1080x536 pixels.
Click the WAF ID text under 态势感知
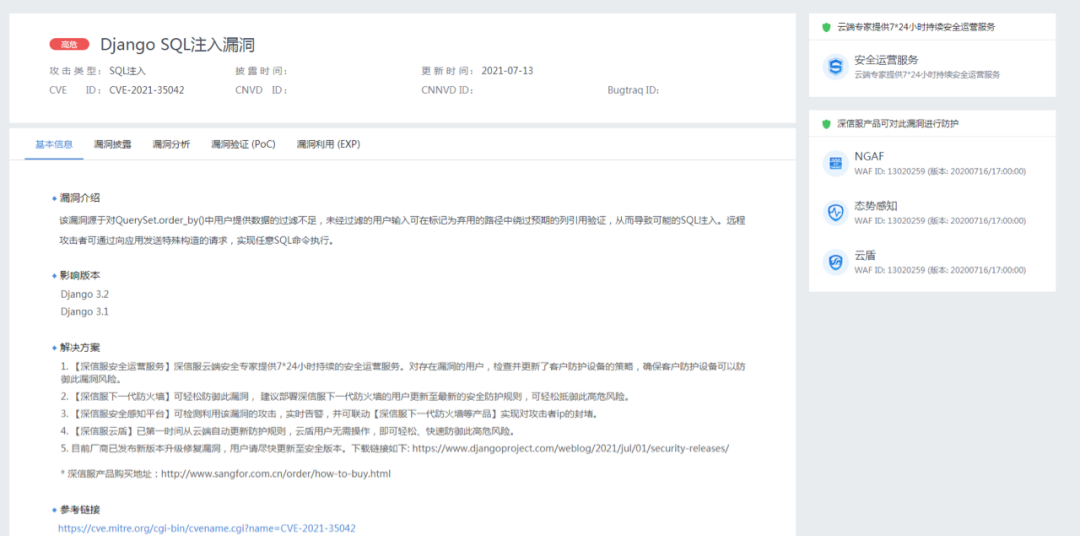940,221
